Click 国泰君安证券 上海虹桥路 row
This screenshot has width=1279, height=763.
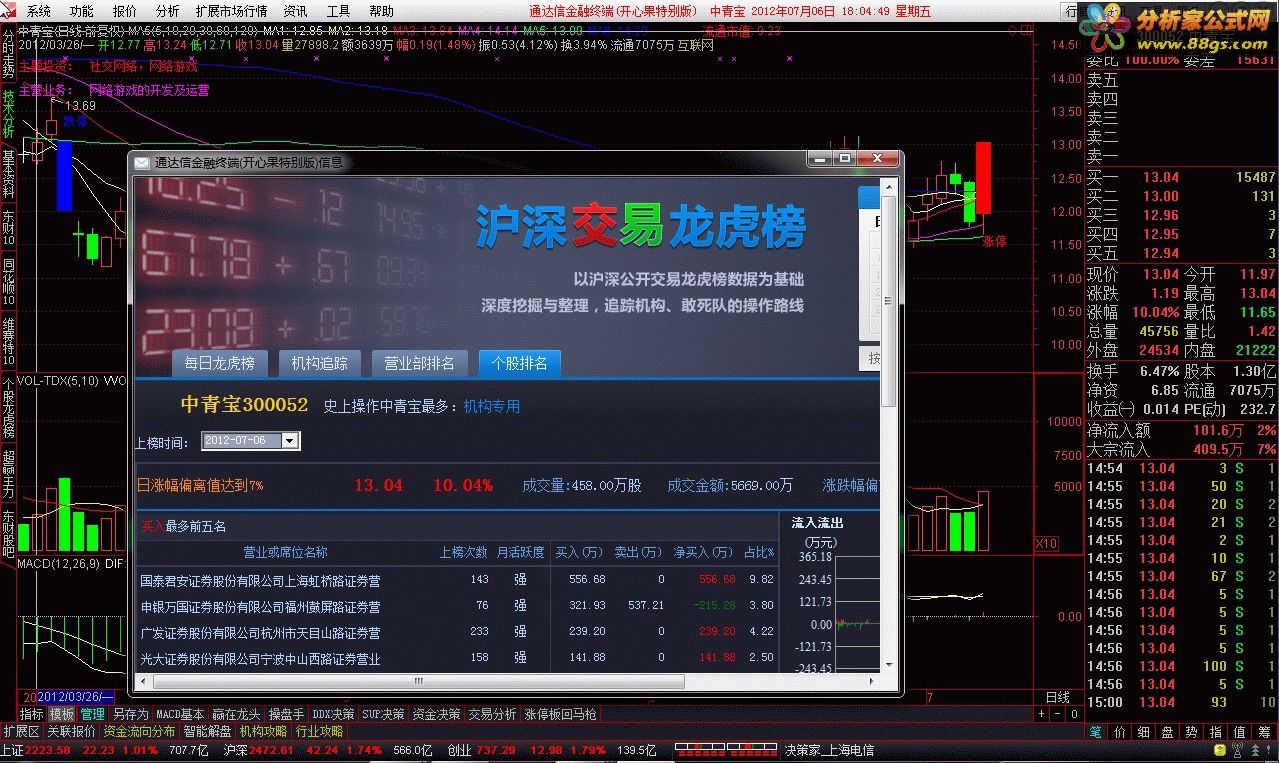(457, 579)
